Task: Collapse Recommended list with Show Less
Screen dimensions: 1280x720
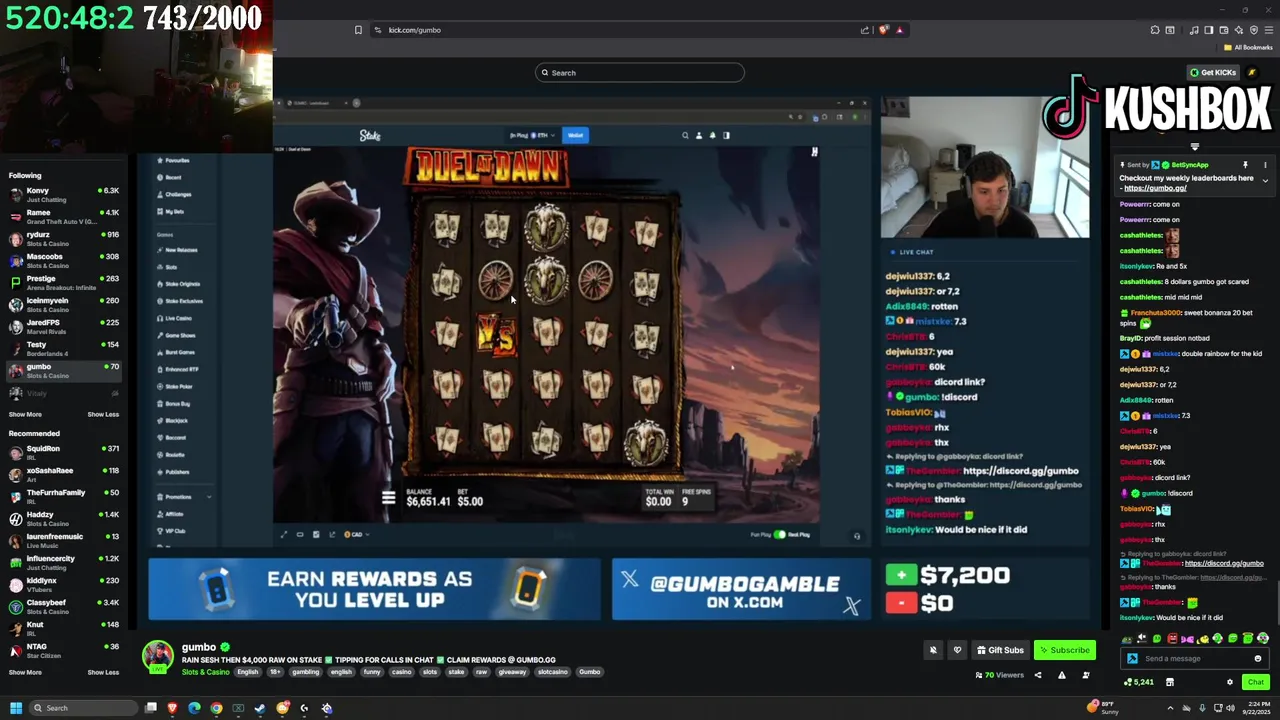Action: coord(103,672)
